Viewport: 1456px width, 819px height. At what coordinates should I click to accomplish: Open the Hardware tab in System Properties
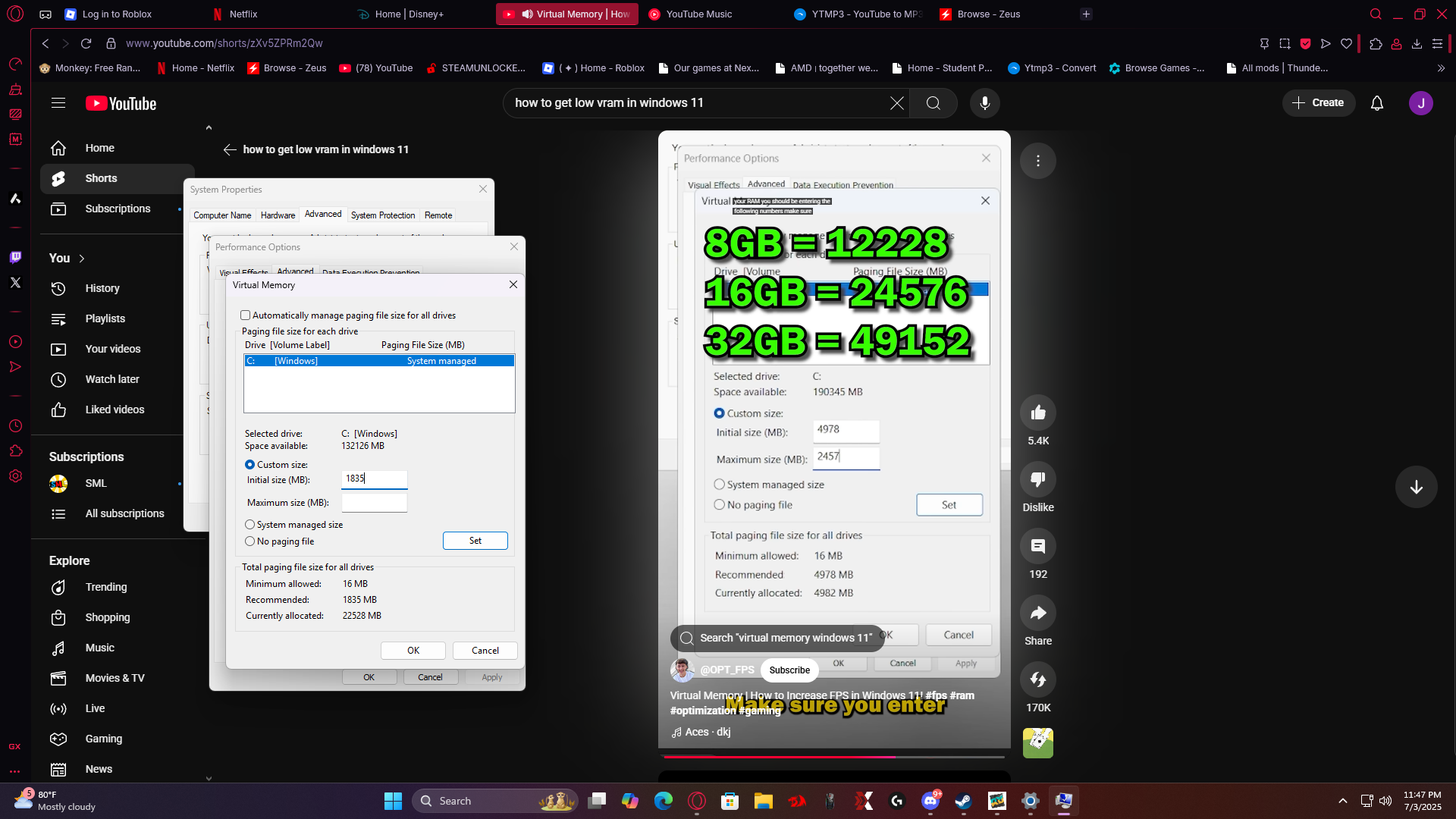278,215
